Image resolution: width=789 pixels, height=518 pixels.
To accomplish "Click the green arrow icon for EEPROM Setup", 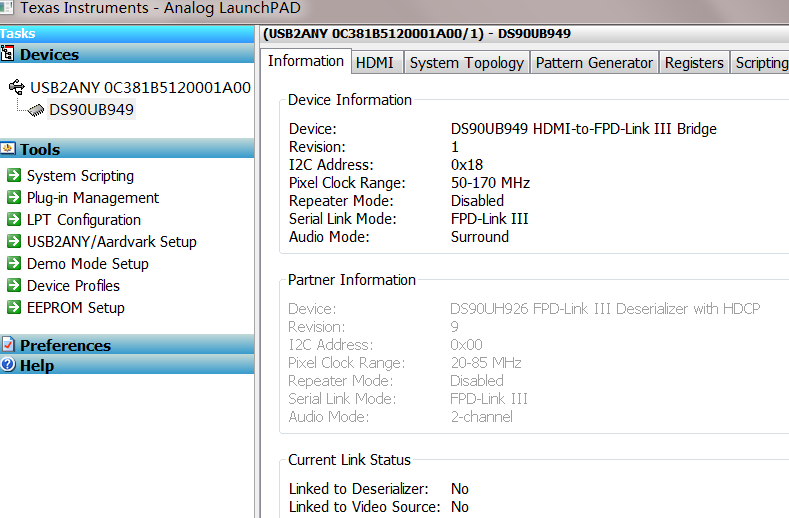I will pyautogui.click(x=14, y=307).
